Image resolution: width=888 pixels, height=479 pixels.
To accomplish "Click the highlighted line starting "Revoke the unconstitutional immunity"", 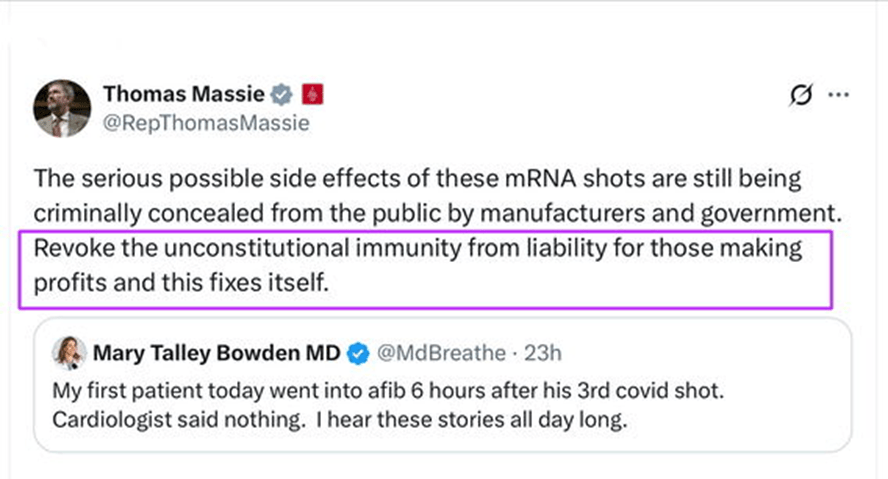I will [418, 249].
